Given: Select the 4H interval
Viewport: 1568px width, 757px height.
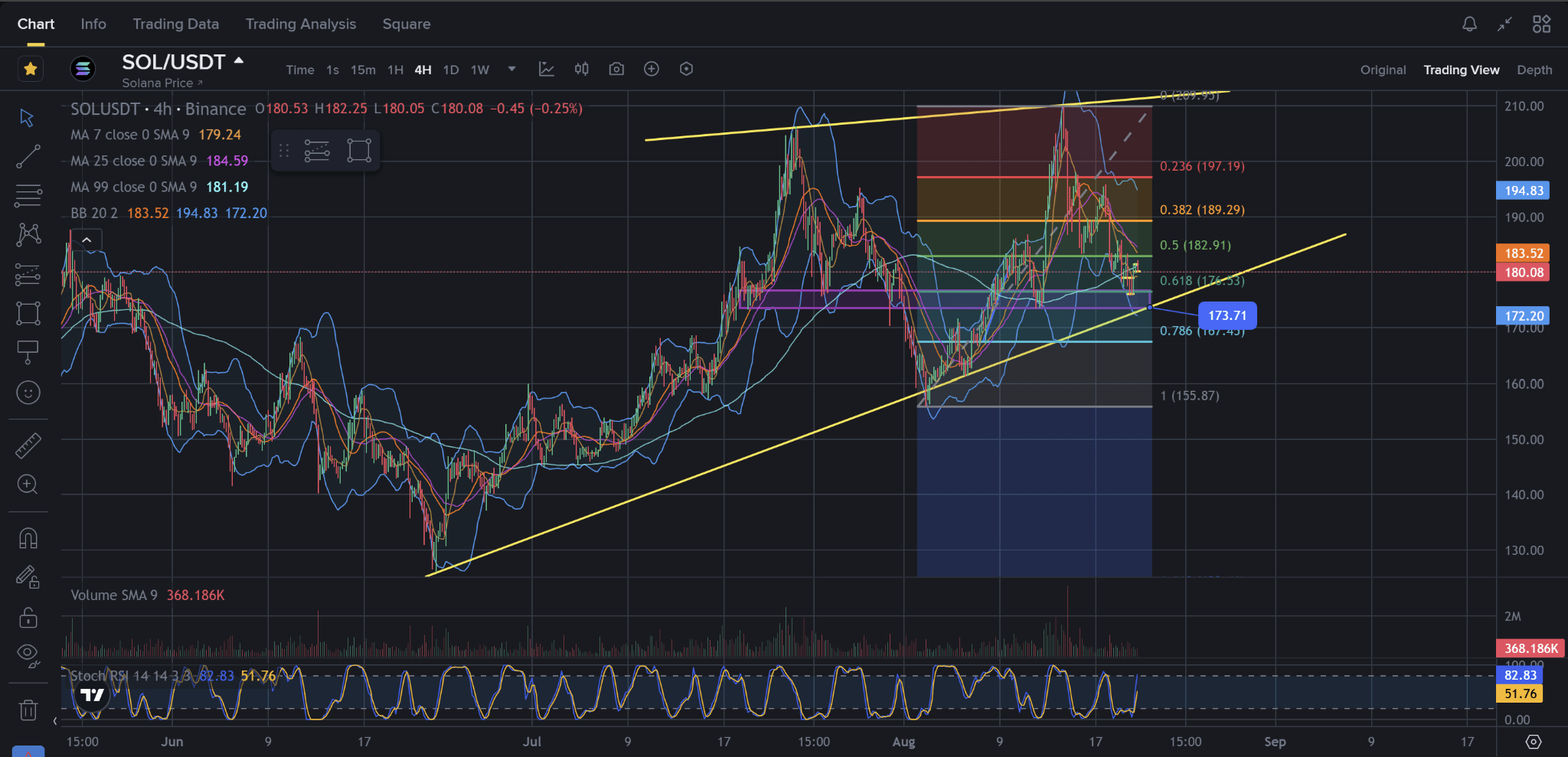Looking at the screenshot, I should (x=423, y=70).
